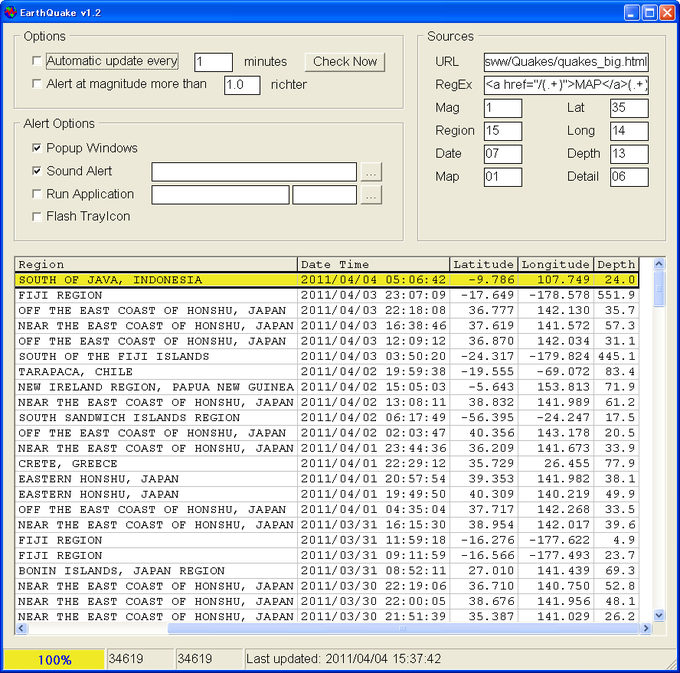Sort by the Region column header

coord(156,264)
